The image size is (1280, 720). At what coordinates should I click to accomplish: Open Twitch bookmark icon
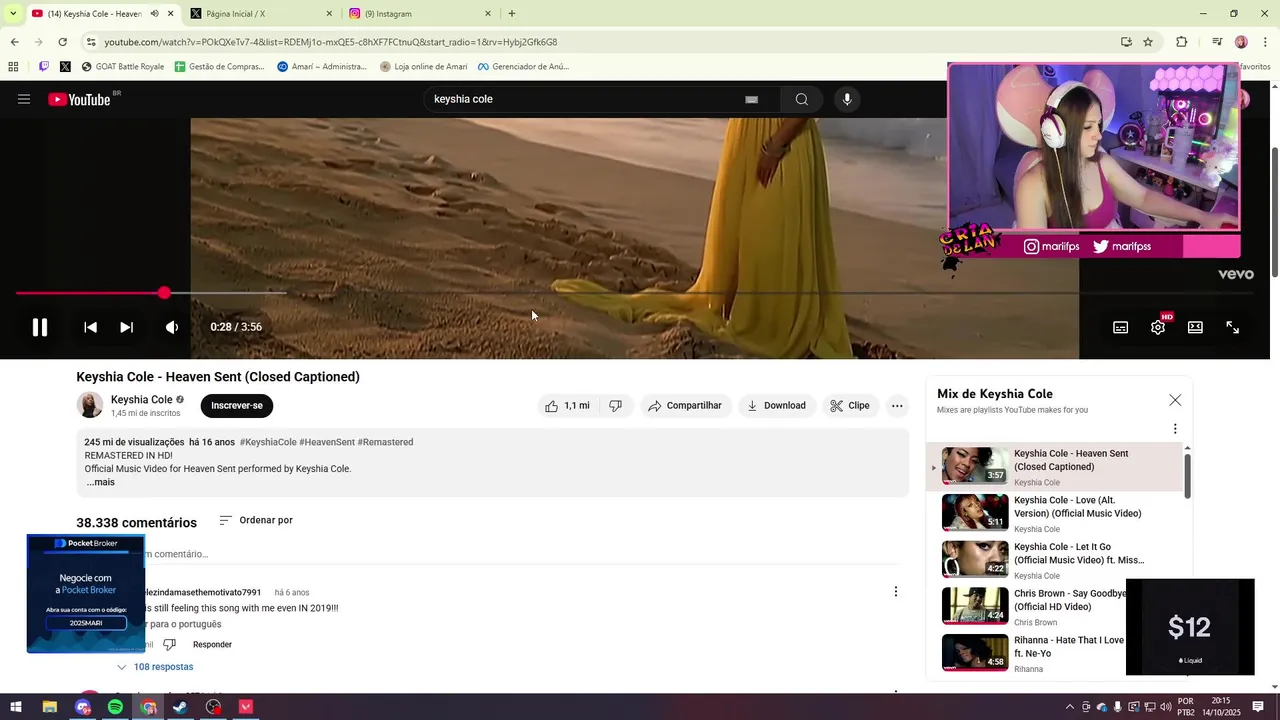[44, 67]
